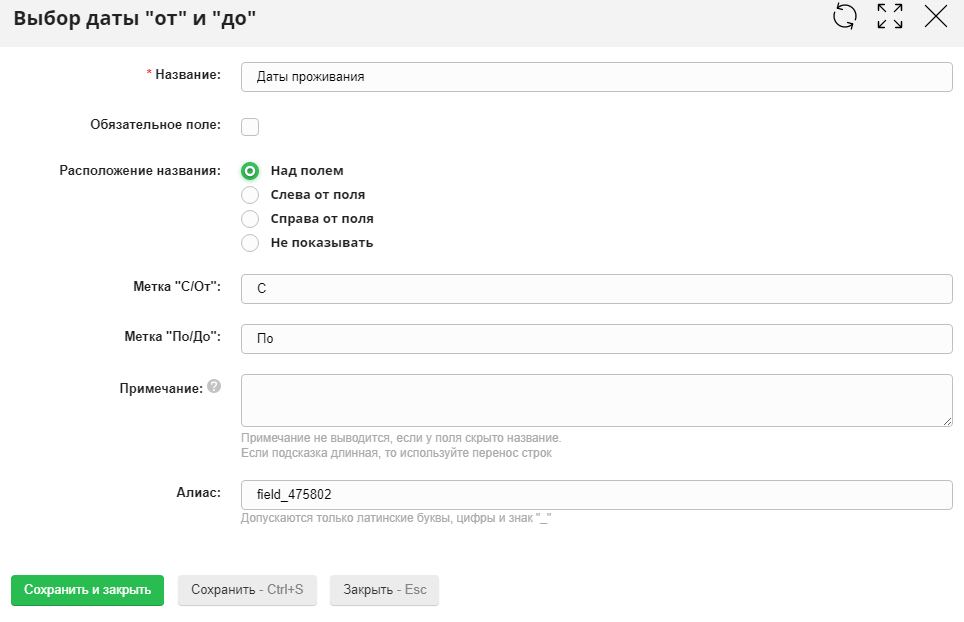This screenshot has height=622, width=964.
Task: Click the Обязательное поле label text
Action: 155,126
